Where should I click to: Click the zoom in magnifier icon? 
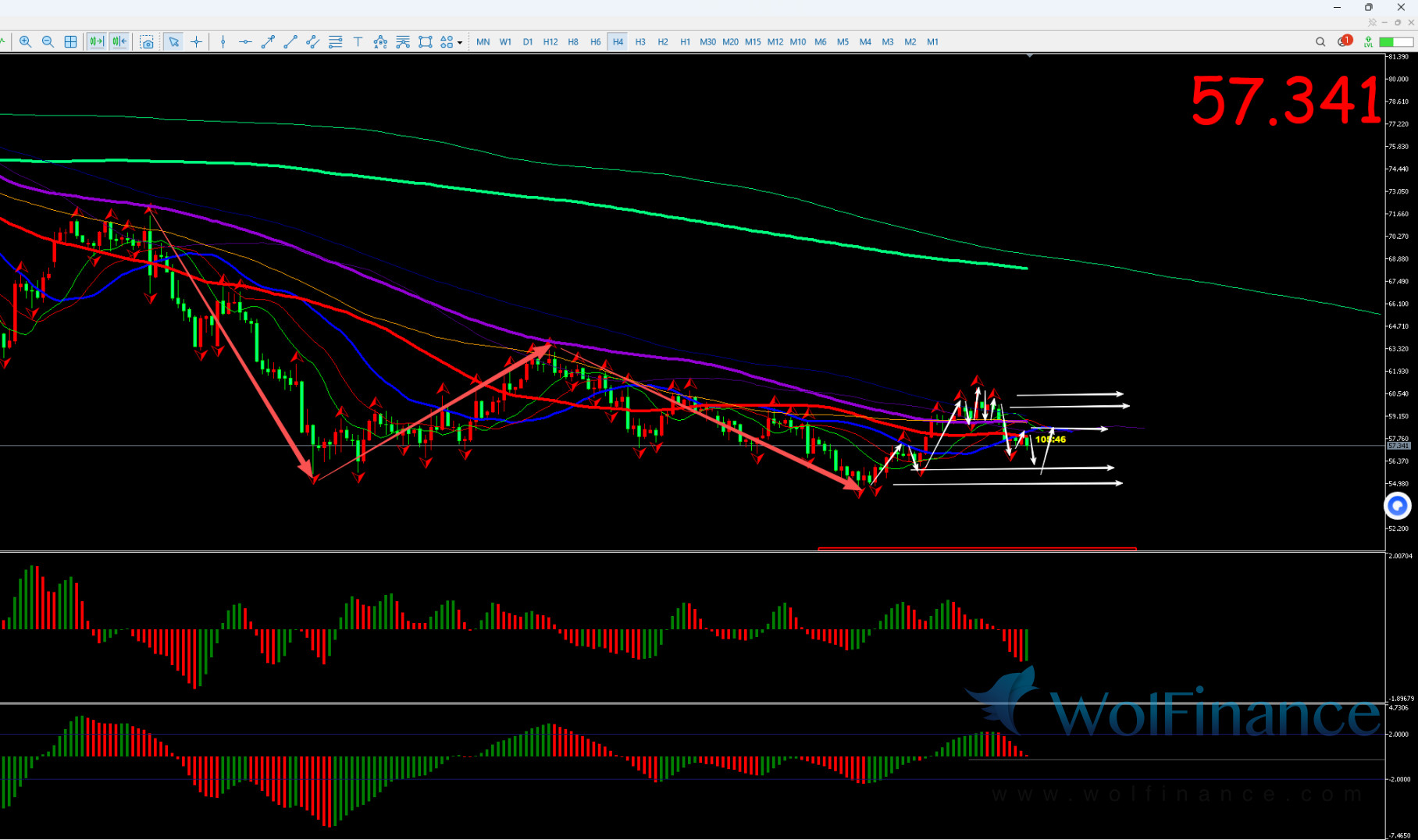[26, 42]
